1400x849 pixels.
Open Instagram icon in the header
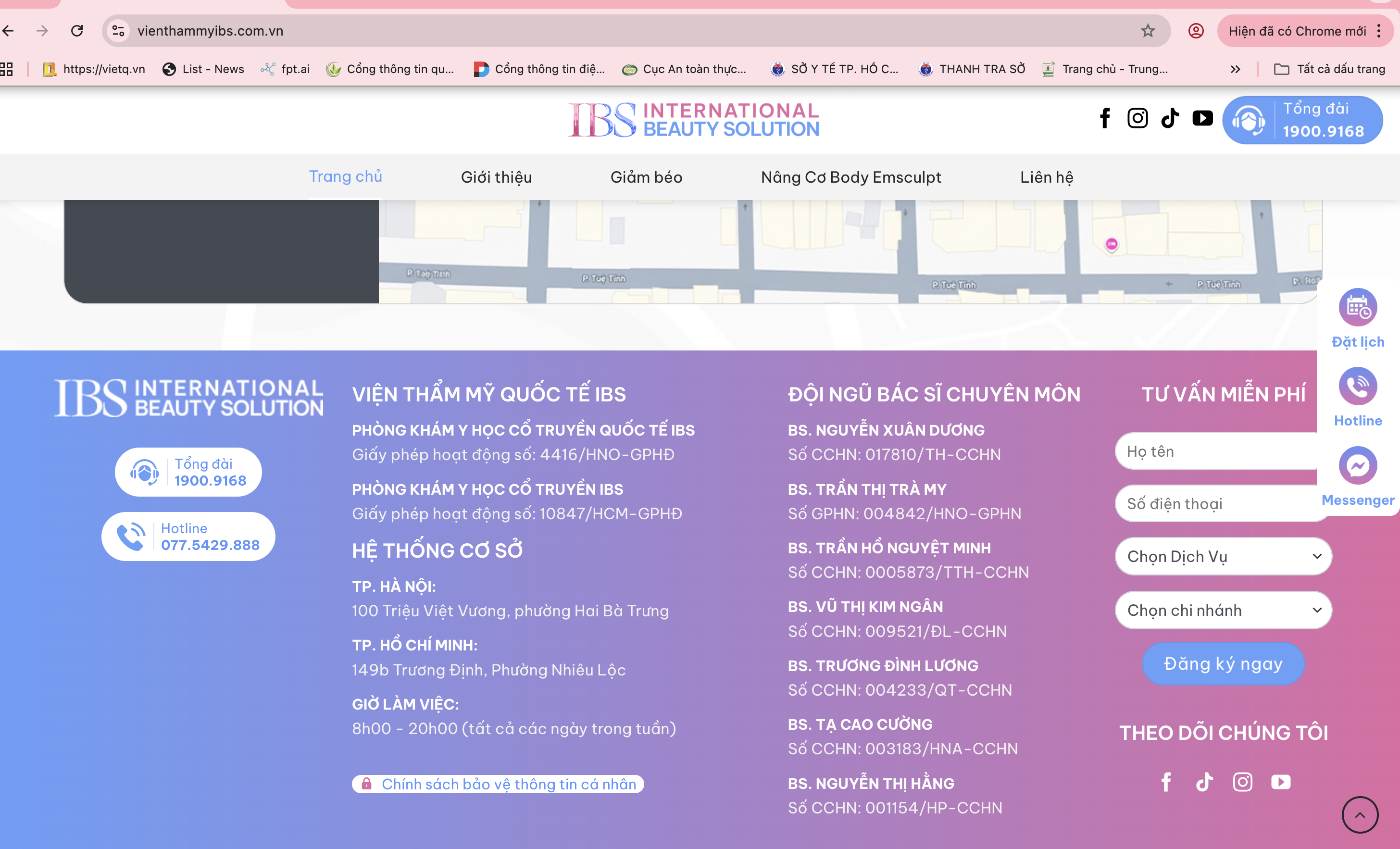pyautogui.click(x=1137, y=118)
